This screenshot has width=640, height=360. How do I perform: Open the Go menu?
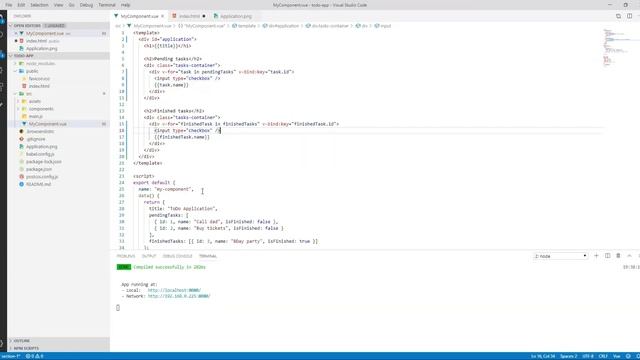coord(71,5)
